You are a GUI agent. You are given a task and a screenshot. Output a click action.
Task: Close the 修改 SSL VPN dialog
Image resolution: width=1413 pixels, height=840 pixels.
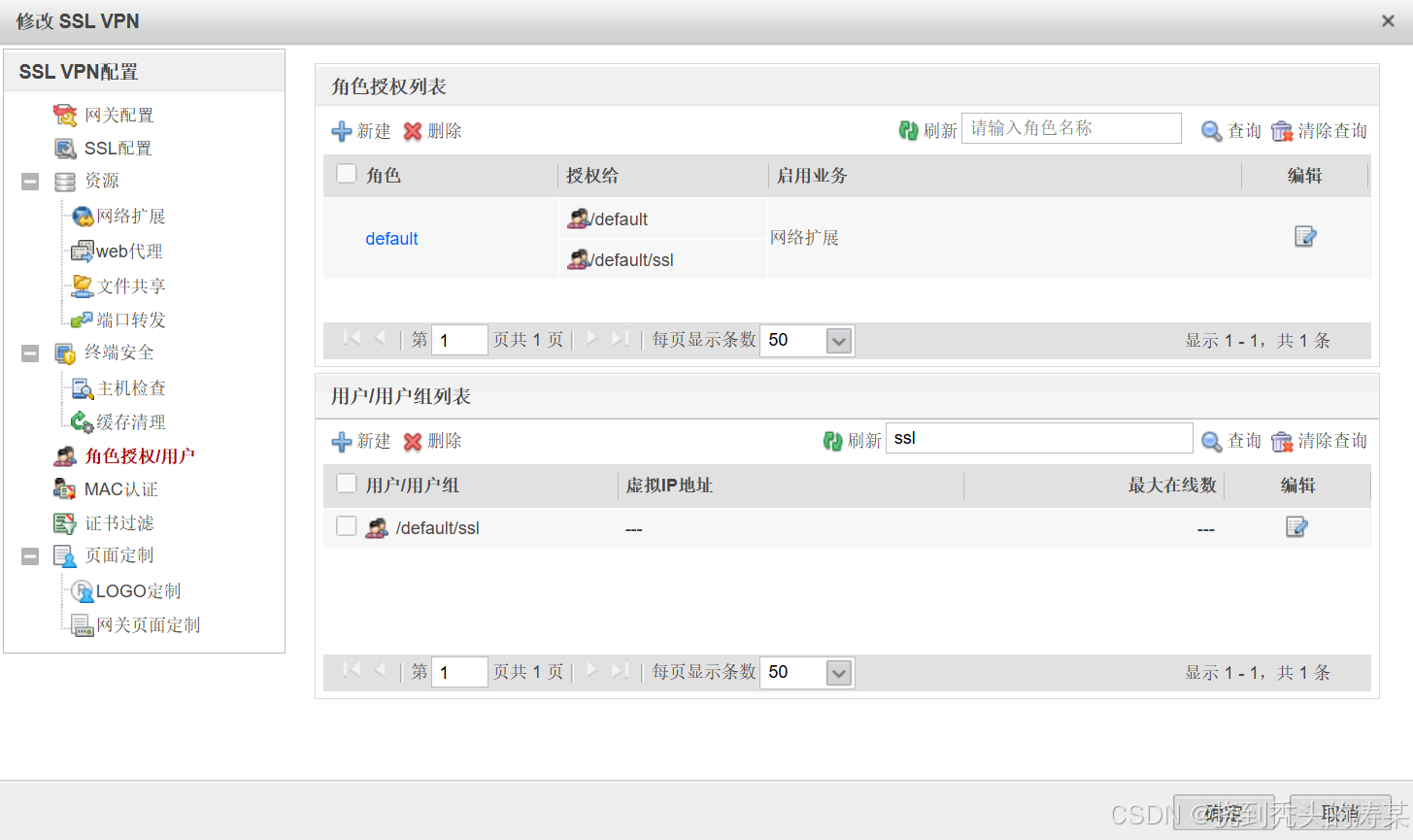[x=1388, y=20]
